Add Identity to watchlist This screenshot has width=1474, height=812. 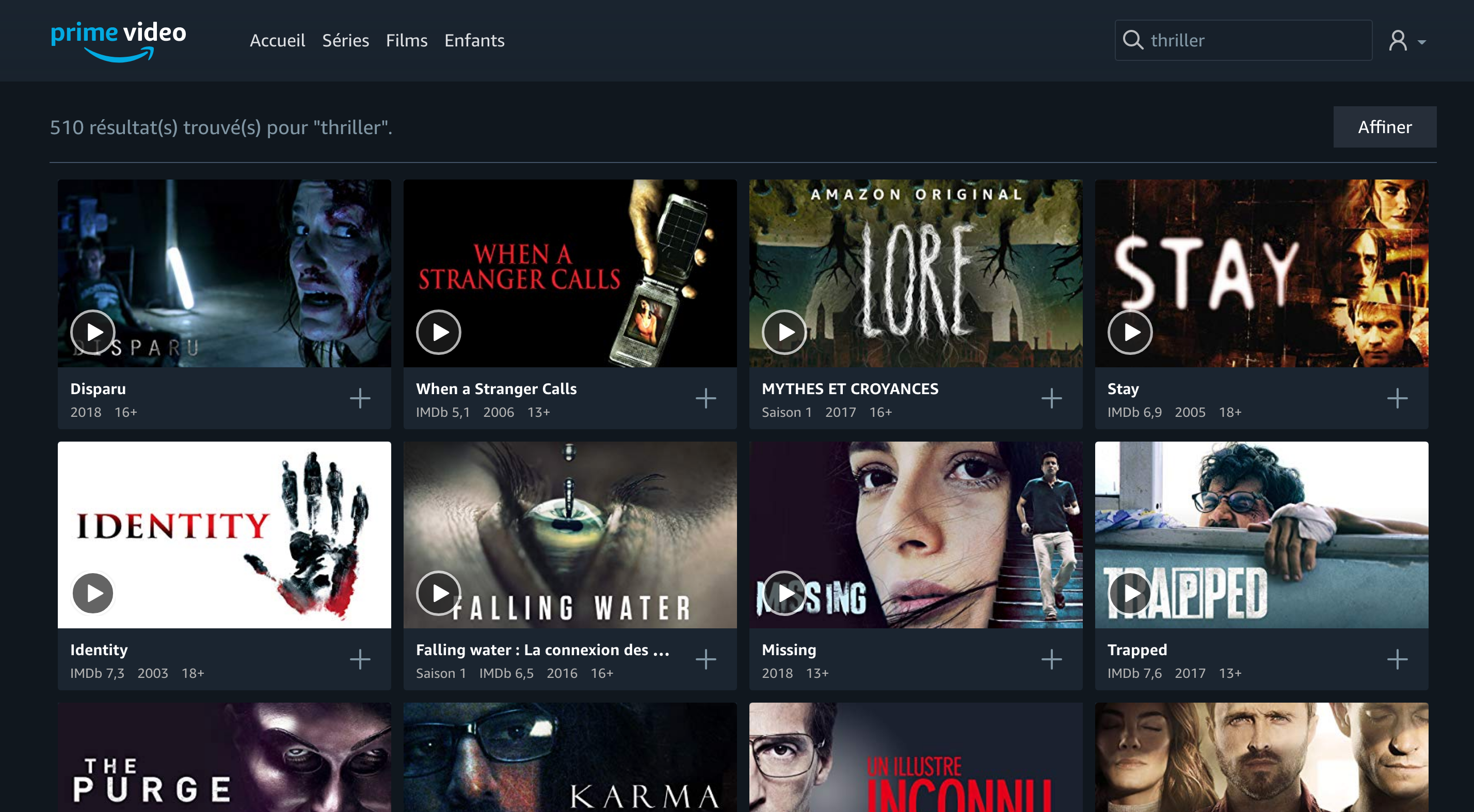pos(360,659)
